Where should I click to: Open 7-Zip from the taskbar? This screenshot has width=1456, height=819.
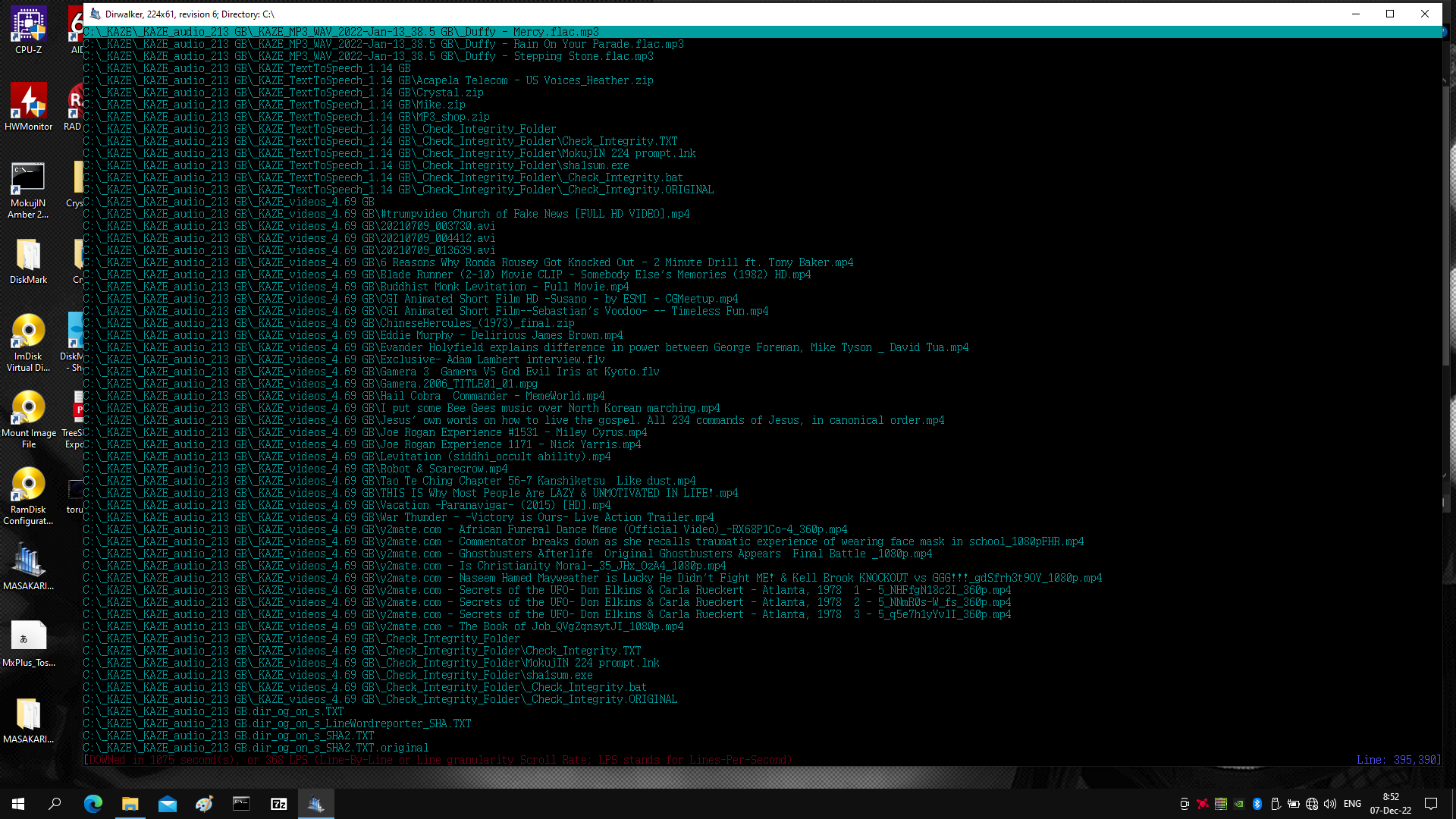pos(278,804)
